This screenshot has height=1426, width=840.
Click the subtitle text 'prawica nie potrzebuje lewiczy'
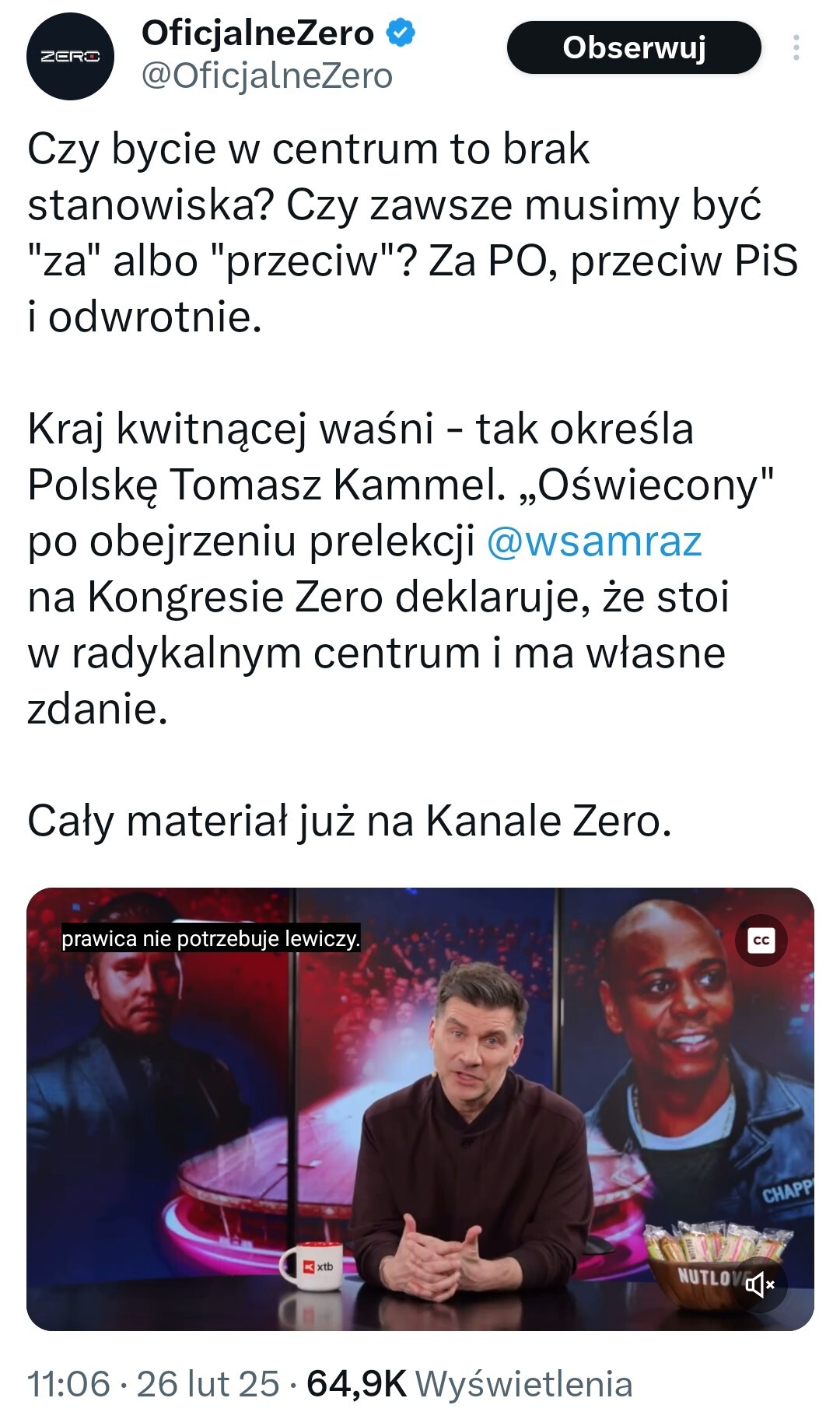point(211,939)
